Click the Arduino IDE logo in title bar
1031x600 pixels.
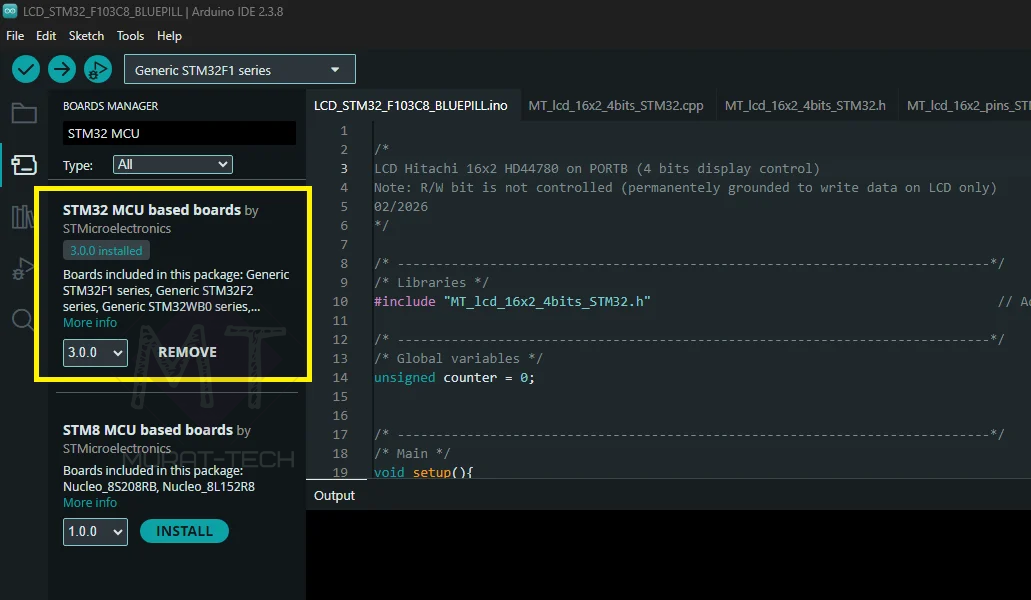pos(10,11)
